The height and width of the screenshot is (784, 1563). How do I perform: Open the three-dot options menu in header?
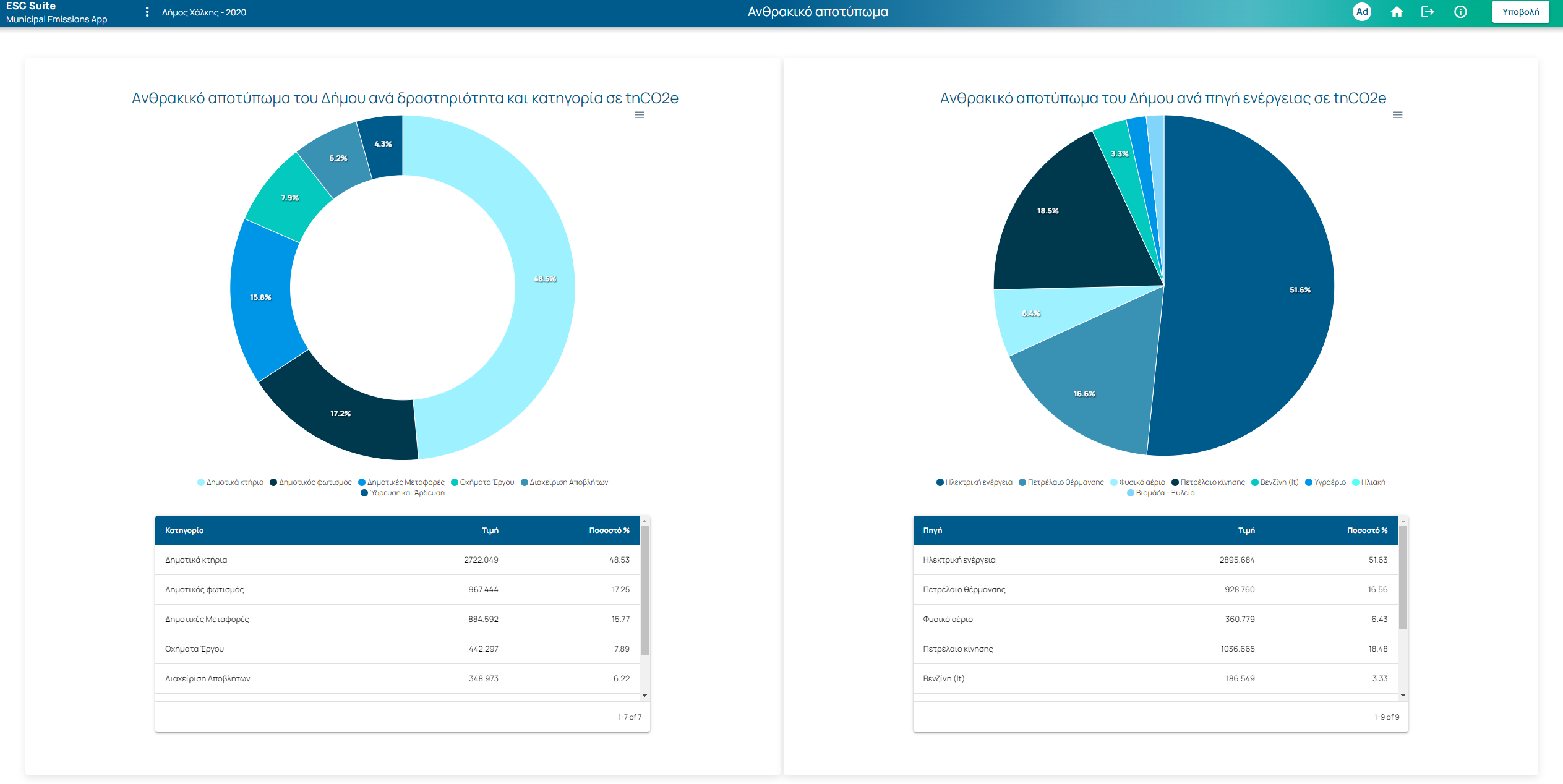coord(147,12)
